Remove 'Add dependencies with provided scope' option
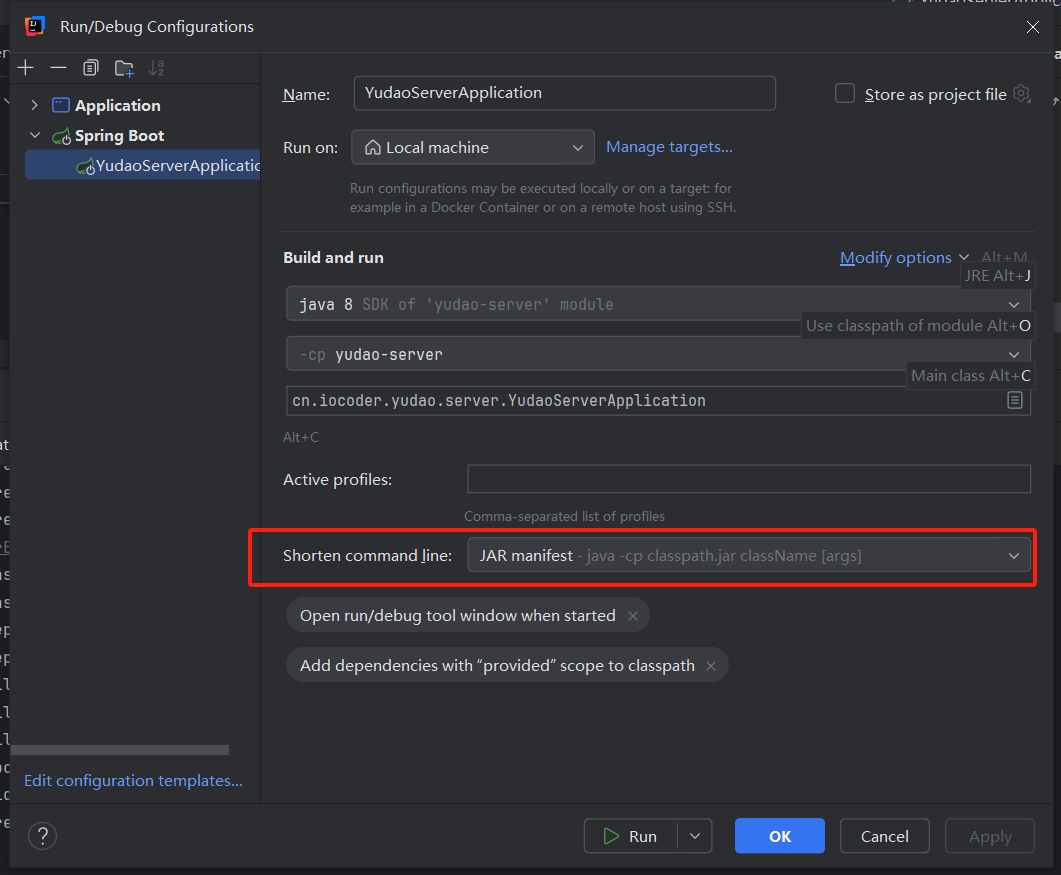 (711, 666)
